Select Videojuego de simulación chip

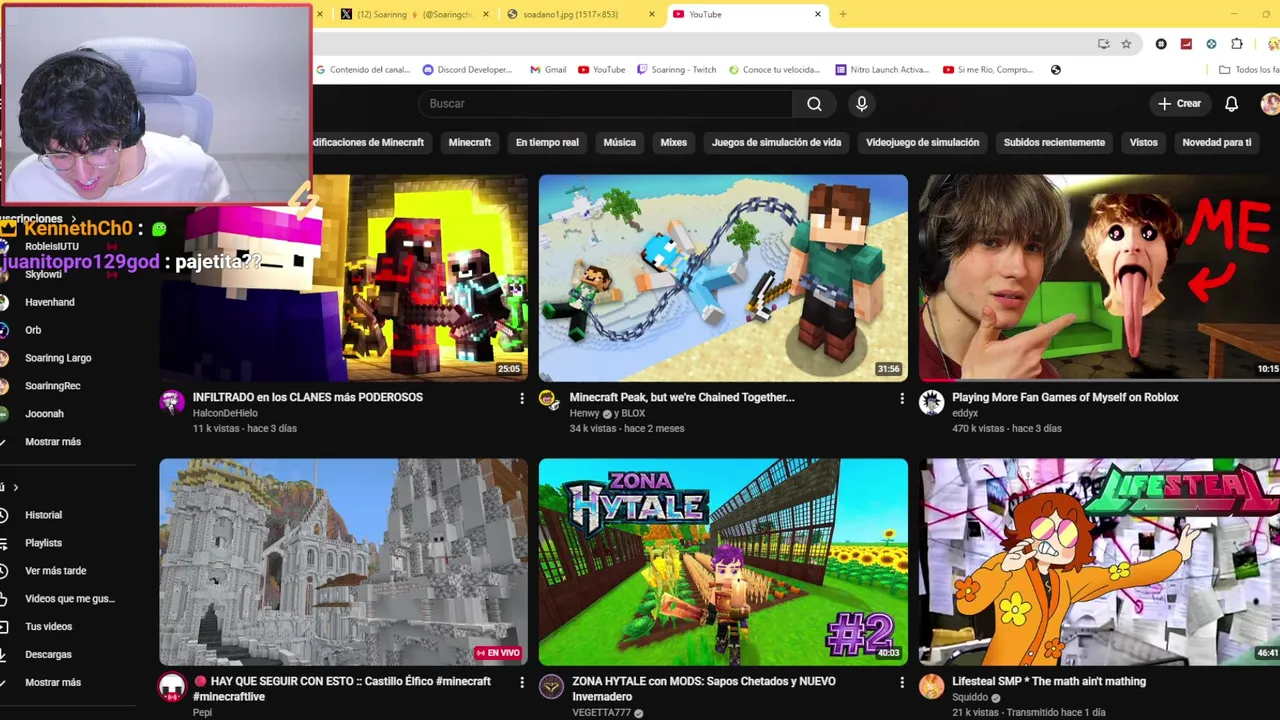[922, 142]
